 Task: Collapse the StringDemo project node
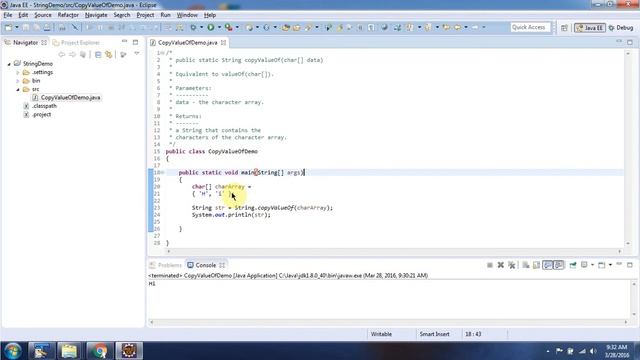point(9,64)
